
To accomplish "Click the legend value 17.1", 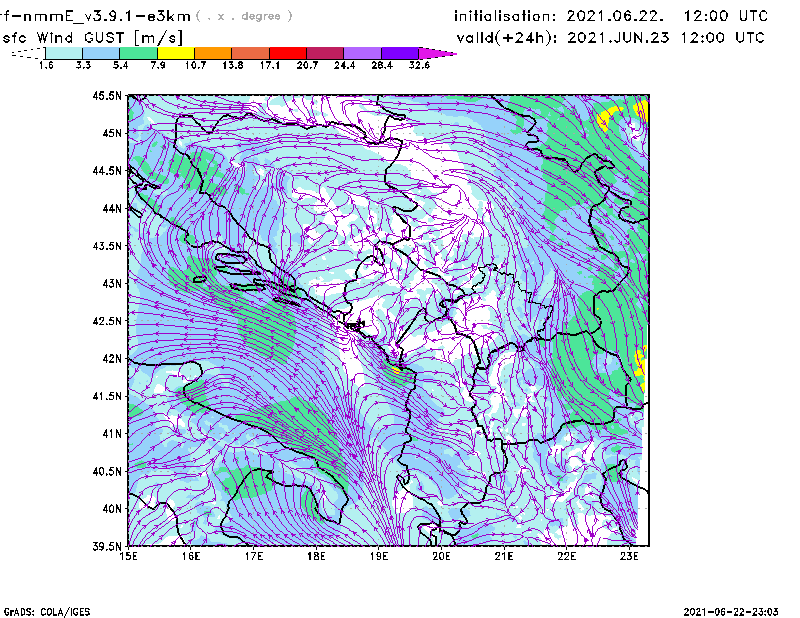I will tap(269, 65).
